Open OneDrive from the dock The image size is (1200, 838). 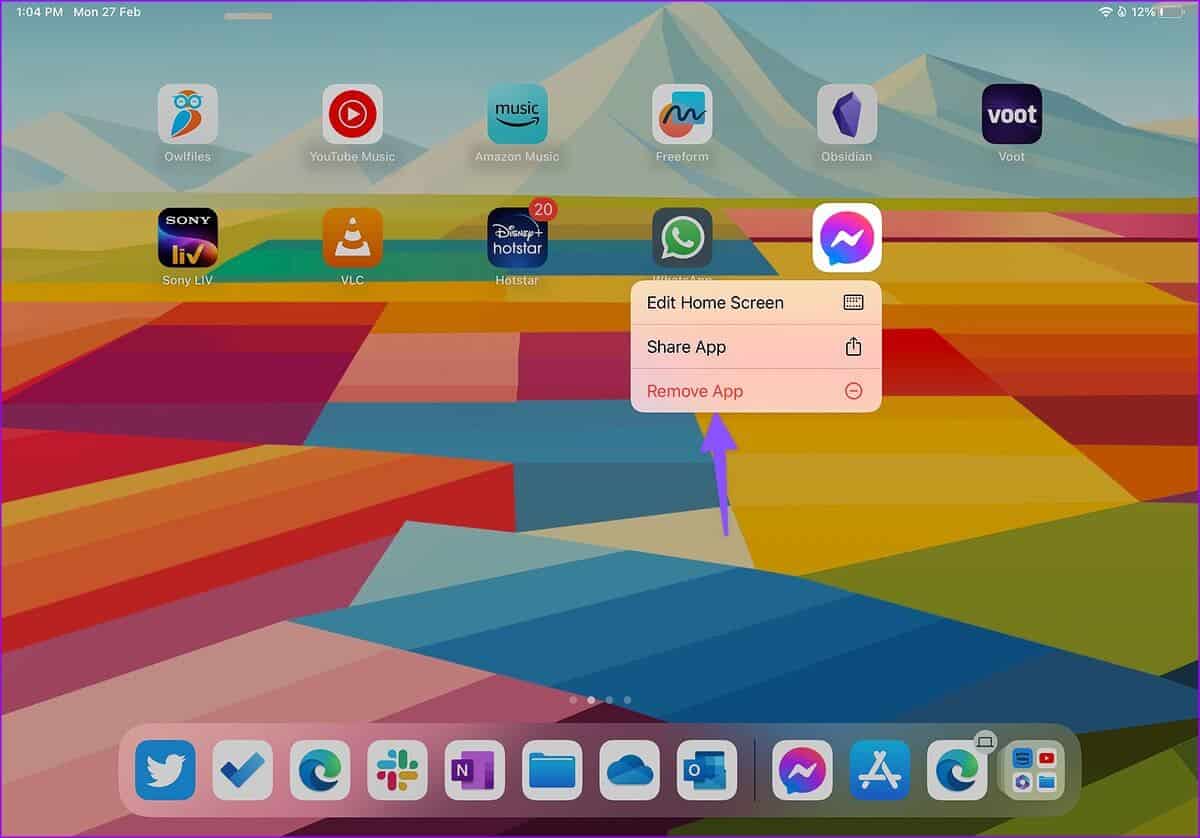click(630, 770)
